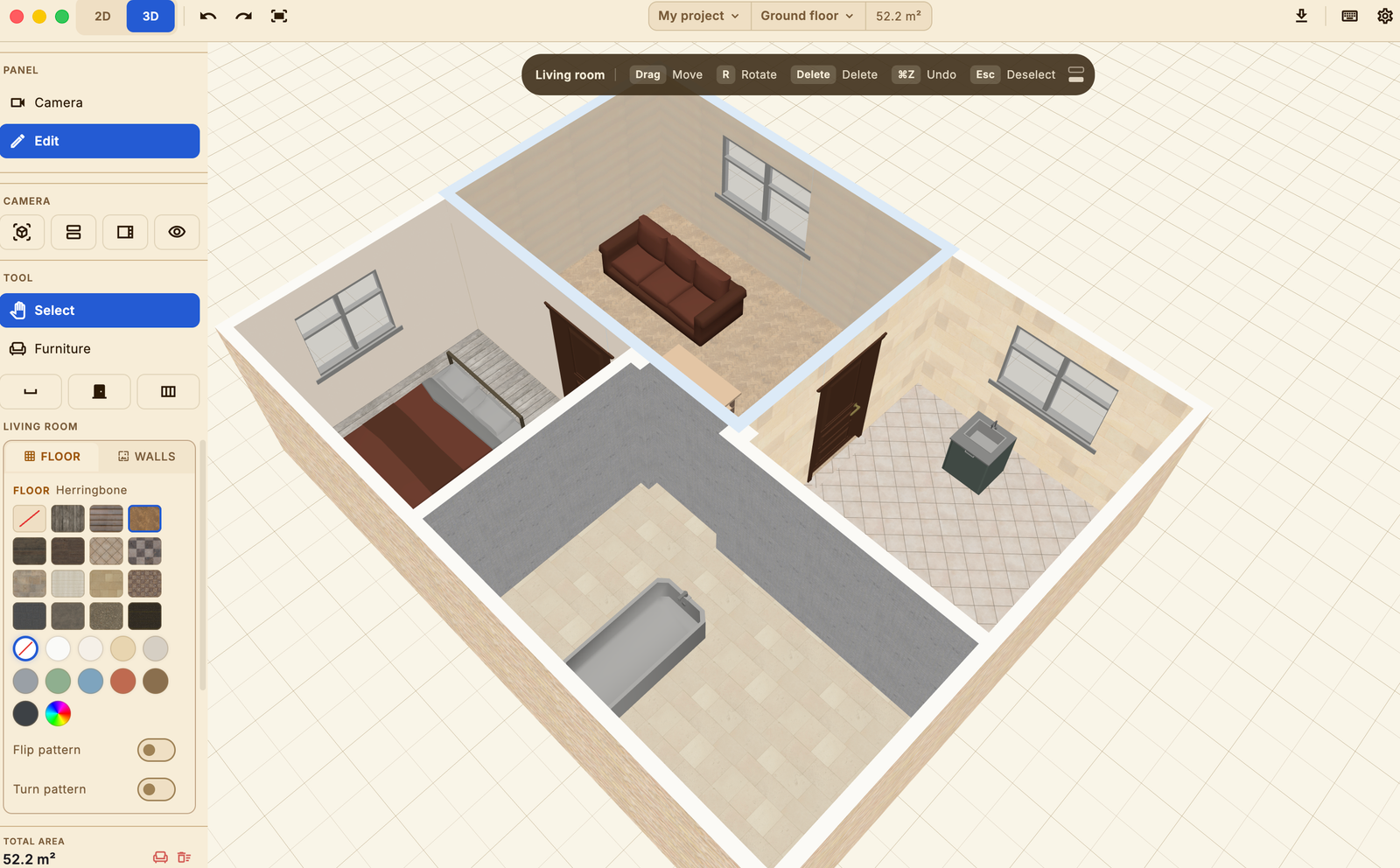Switch to the FLOOR tab
1400x868 pixels.
click(x=52, y=457)
